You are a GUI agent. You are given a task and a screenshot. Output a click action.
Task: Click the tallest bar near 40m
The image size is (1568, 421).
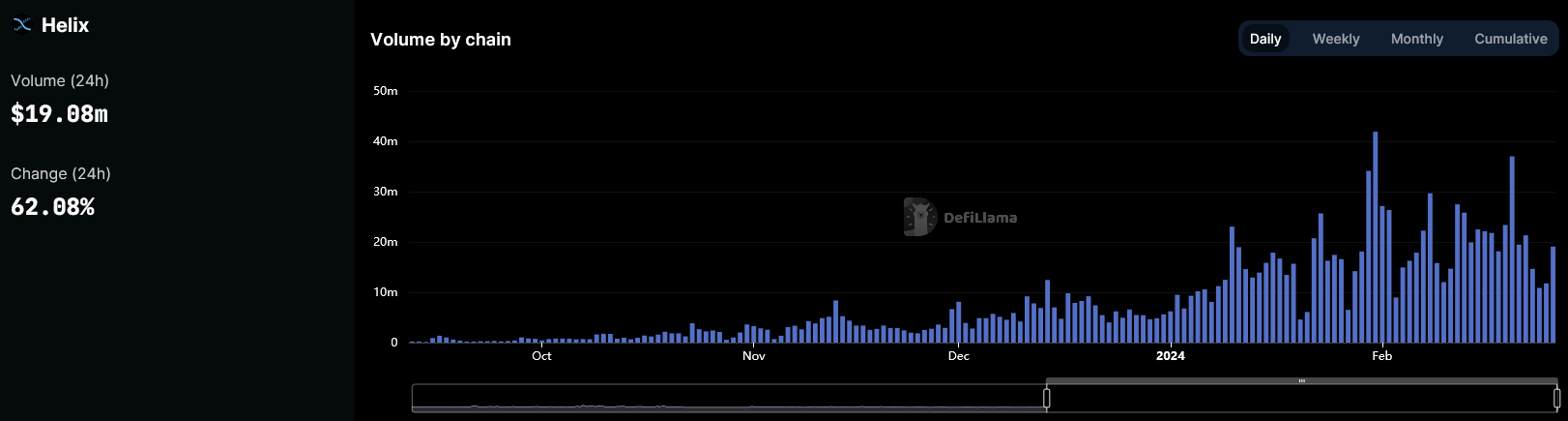tap(1376, 237)
